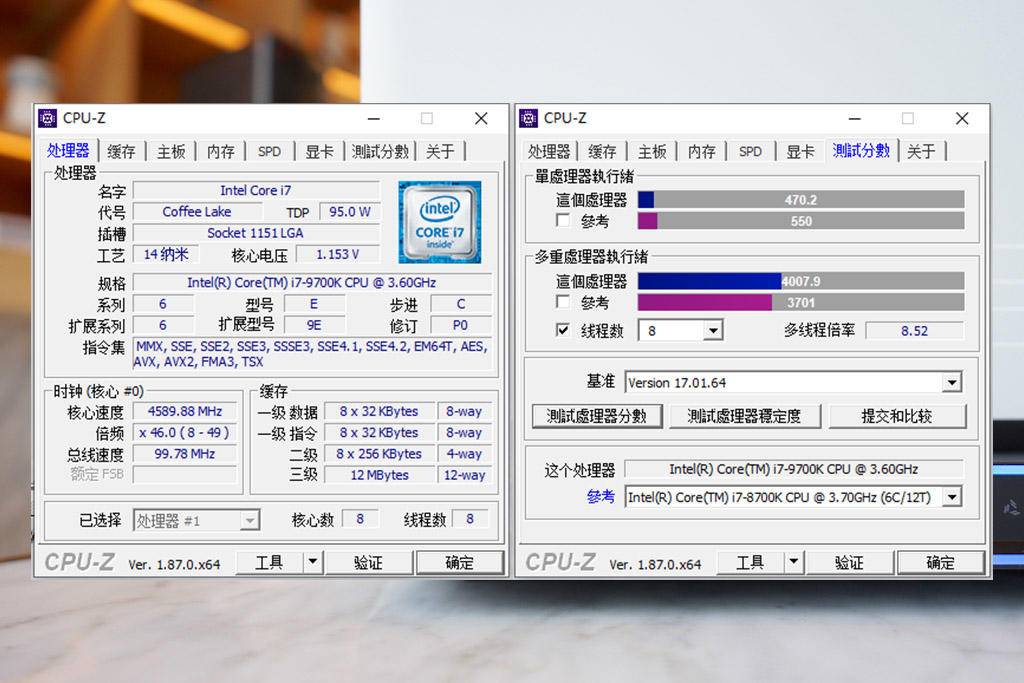
Task: Switch to the 关于 tab on right window
Action: tap(922, 151)
